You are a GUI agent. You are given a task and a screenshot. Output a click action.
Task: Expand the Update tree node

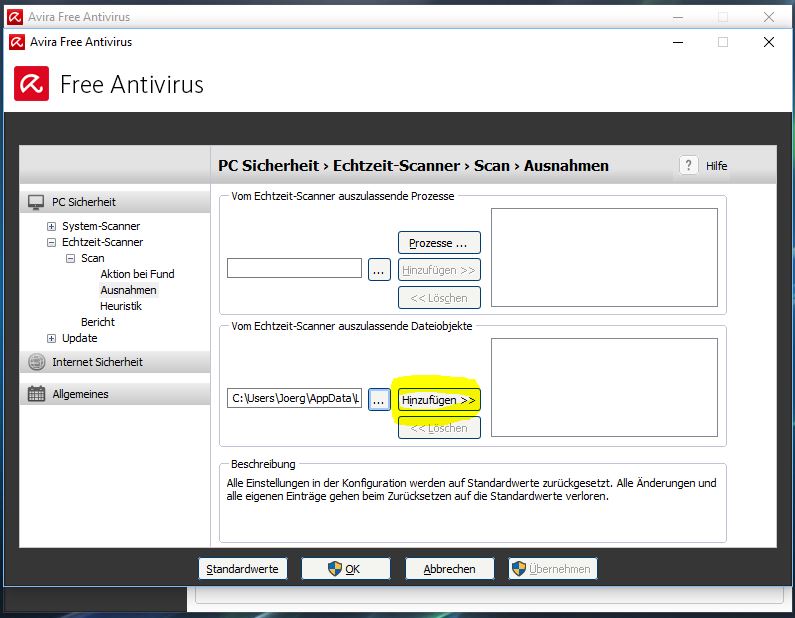coord(52,338)
